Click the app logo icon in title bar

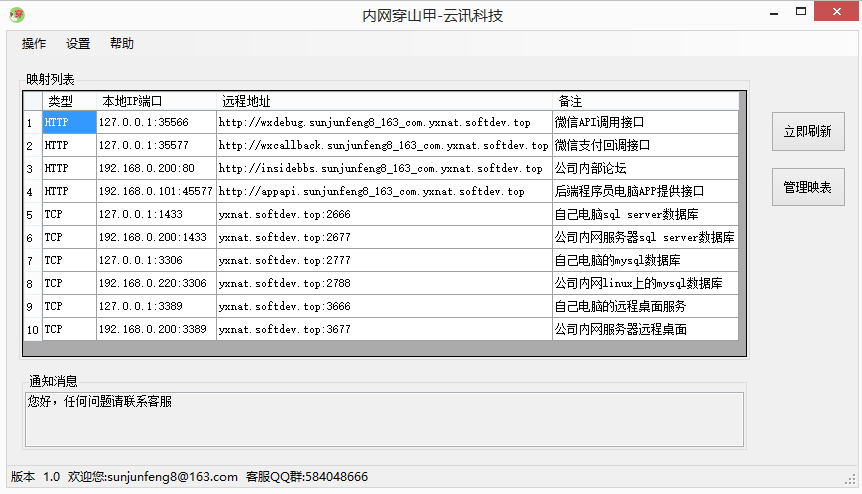pos(17,15)
